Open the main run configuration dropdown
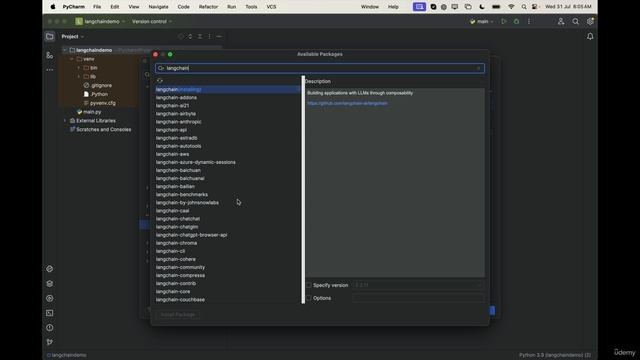Image resolution: width=640 pixels, height=360 pixels. [x=482, y=22]
